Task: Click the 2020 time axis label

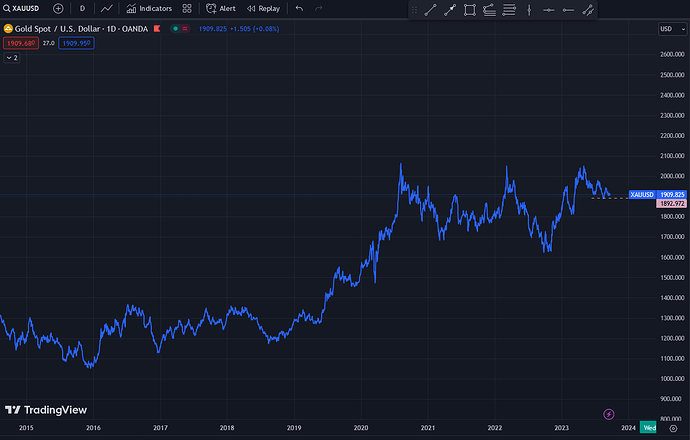Action: click(361, 428)
